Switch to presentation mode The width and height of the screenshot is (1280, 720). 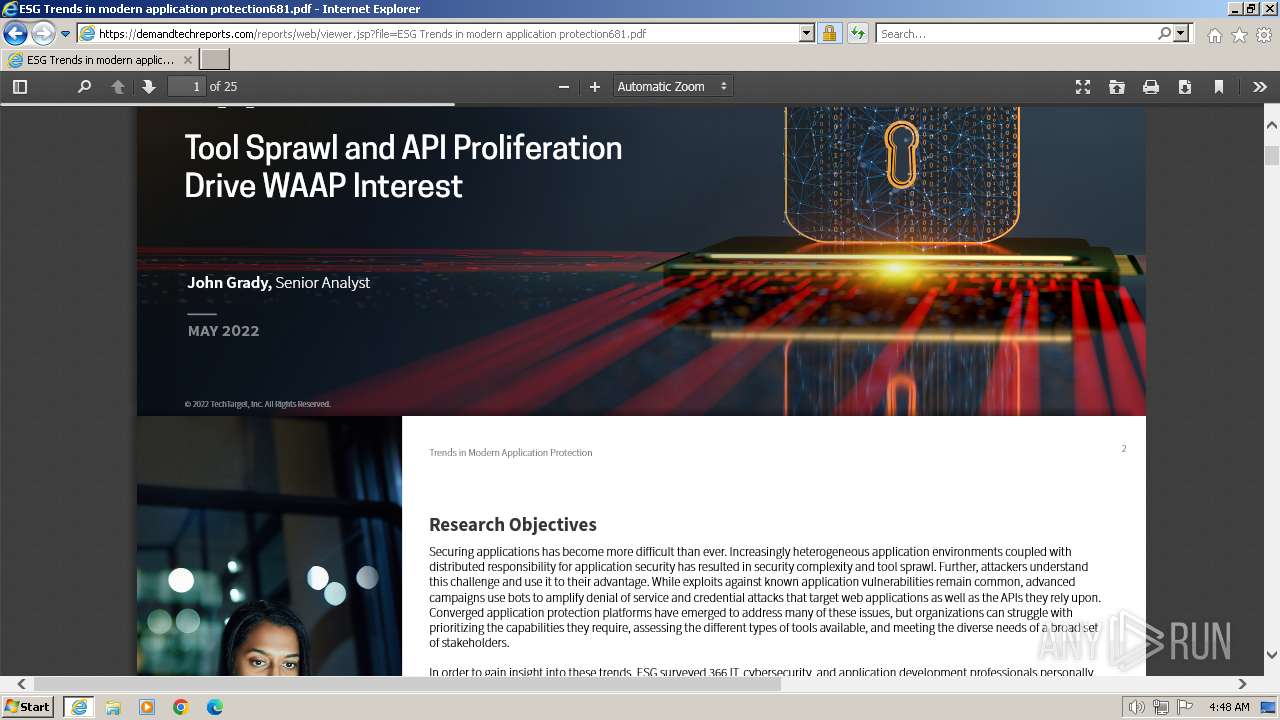tap(1083, 87)
